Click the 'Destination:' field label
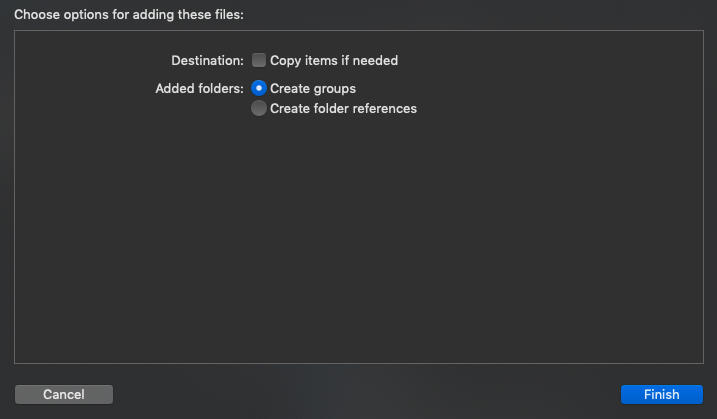 [x=208, y=60]
